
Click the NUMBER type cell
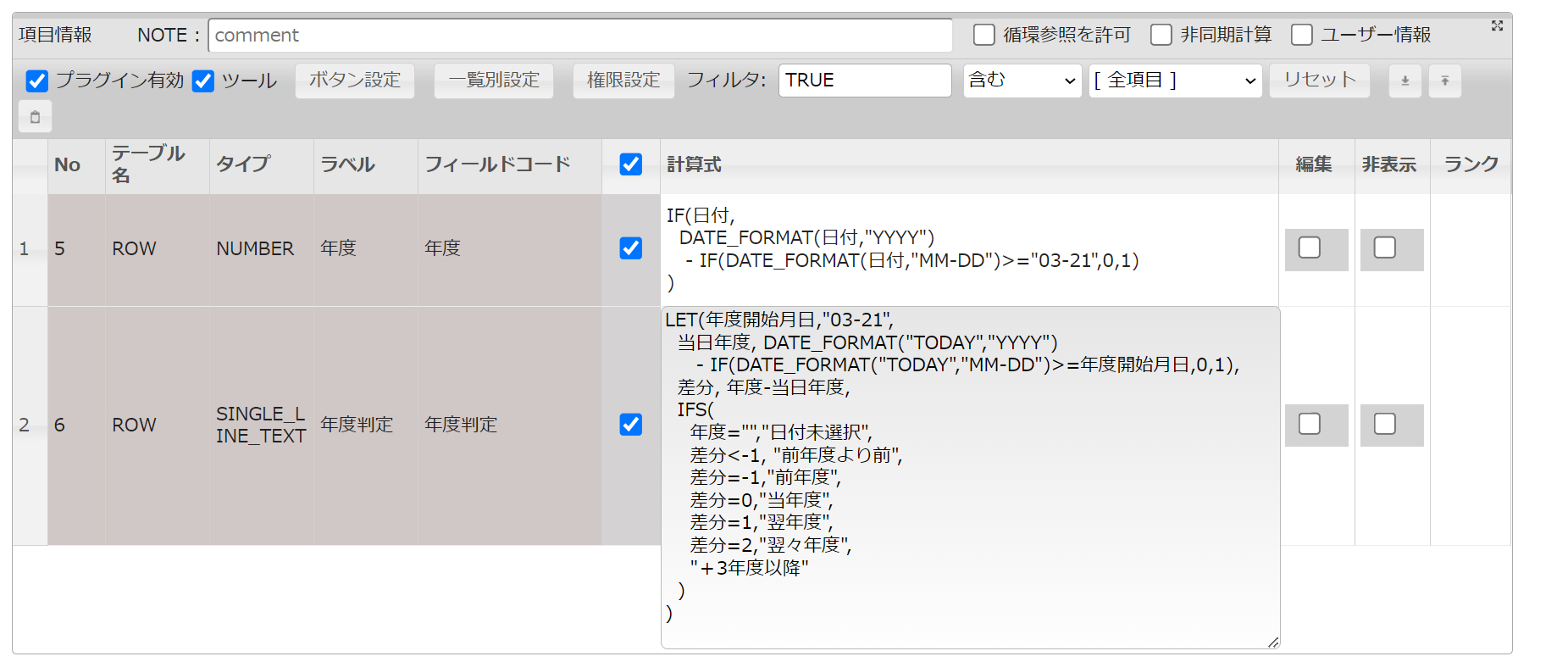262,250
